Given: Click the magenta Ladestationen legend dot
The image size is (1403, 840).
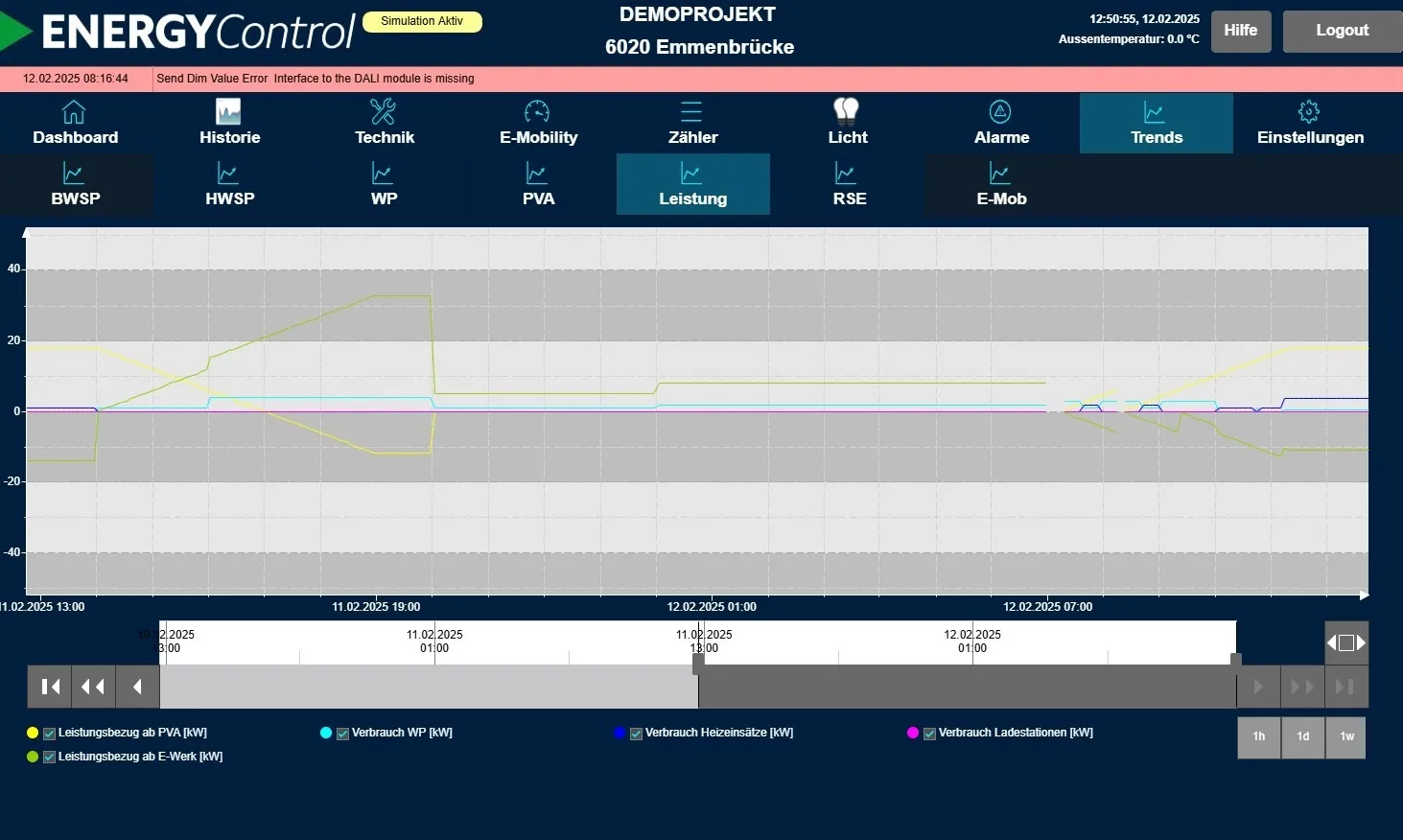Looking at the screenshot, I should tap(913, 733).
